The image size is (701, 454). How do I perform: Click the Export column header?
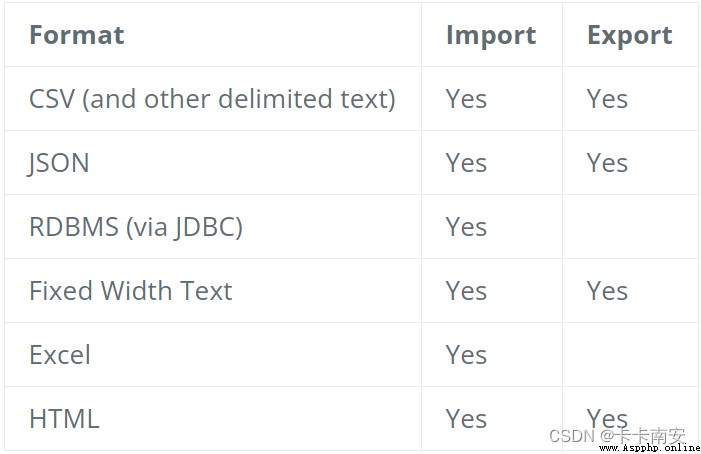(629, 35)
